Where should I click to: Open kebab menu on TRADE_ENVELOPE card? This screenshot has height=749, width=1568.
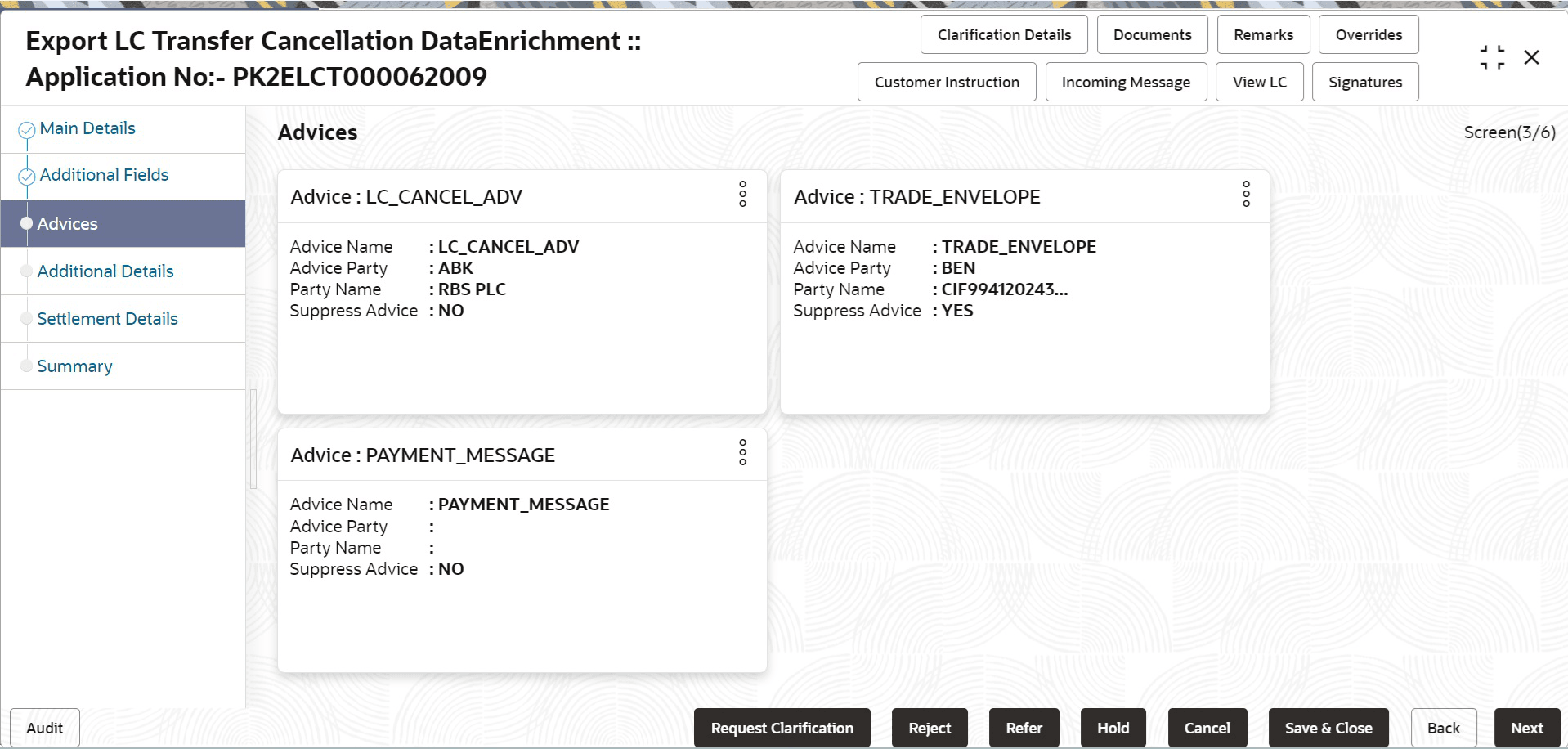coord(1246,195)
